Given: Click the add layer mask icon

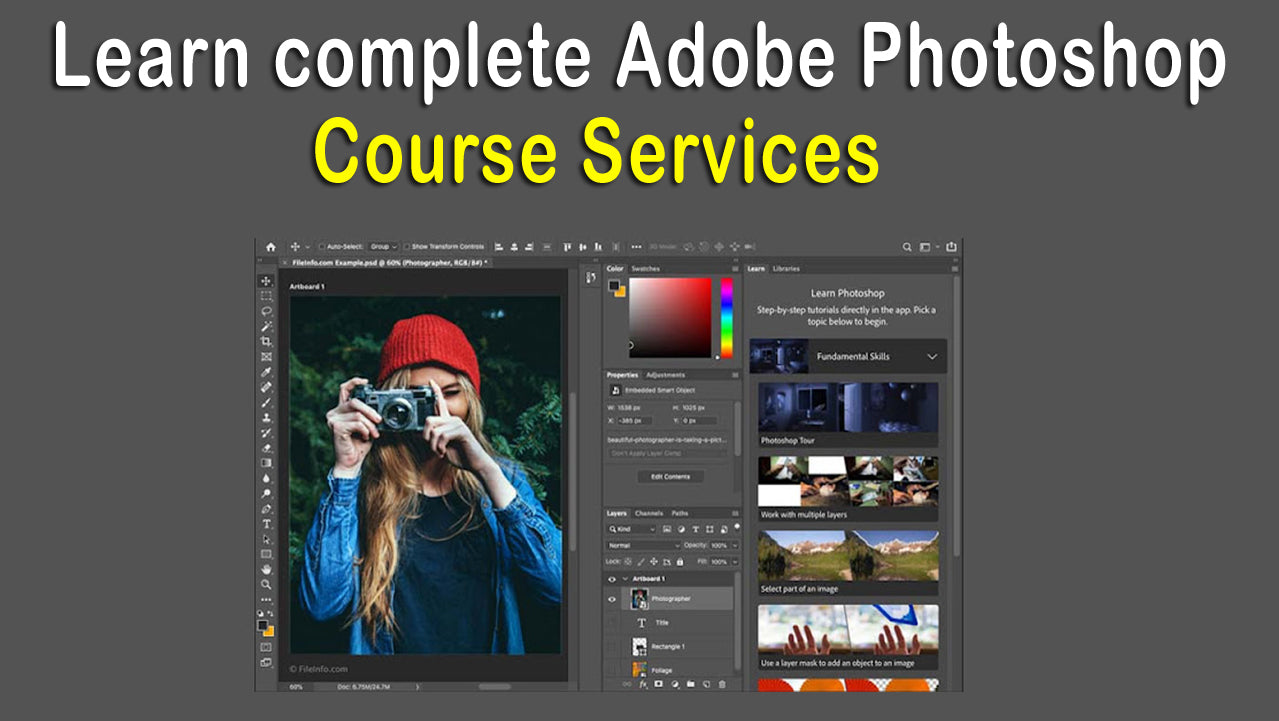Looking at the screenshot, I should point(658,684).
